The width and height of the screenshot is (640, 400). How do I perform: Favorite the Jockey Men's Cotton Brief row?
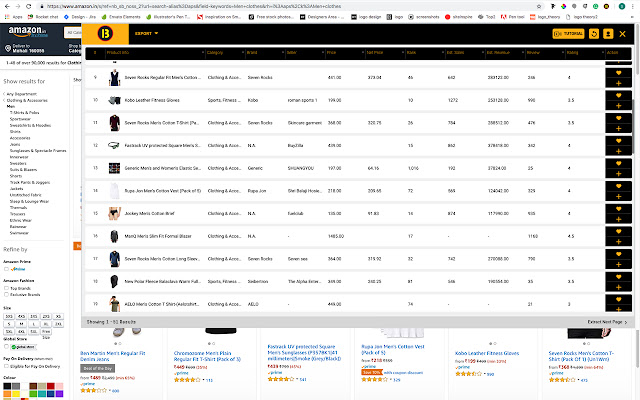coord(618,209)
